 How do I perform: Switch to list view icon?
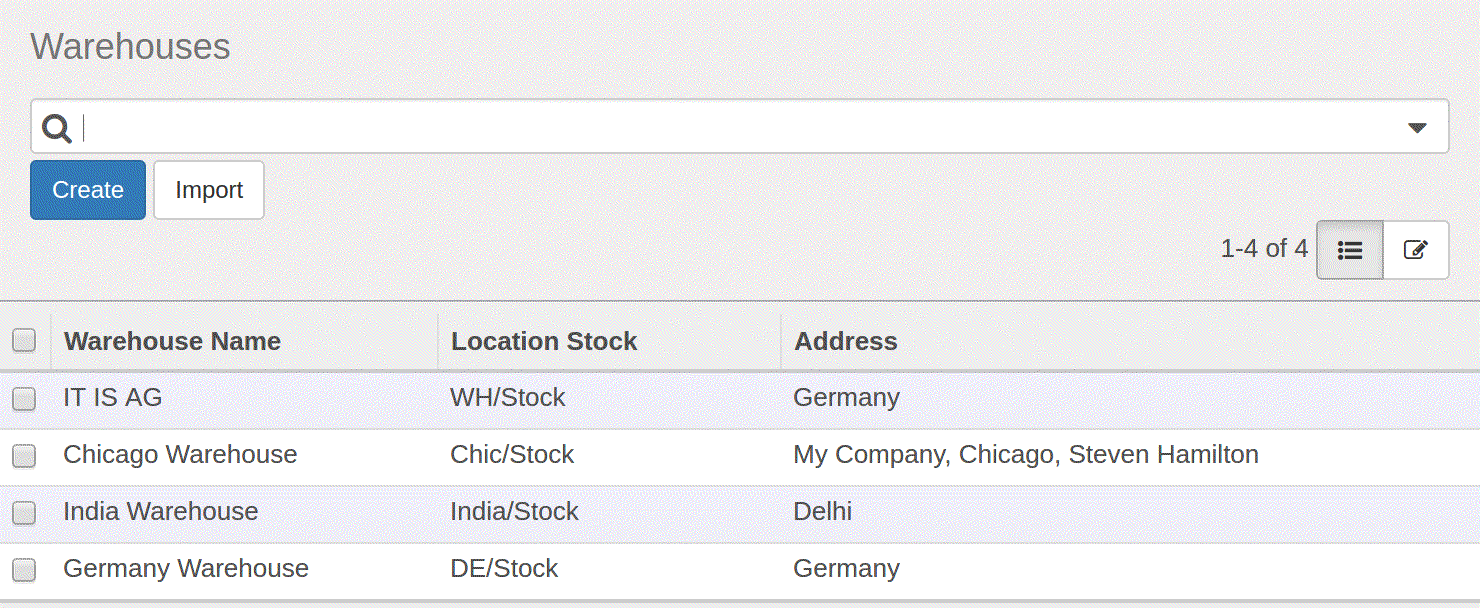1350,250
